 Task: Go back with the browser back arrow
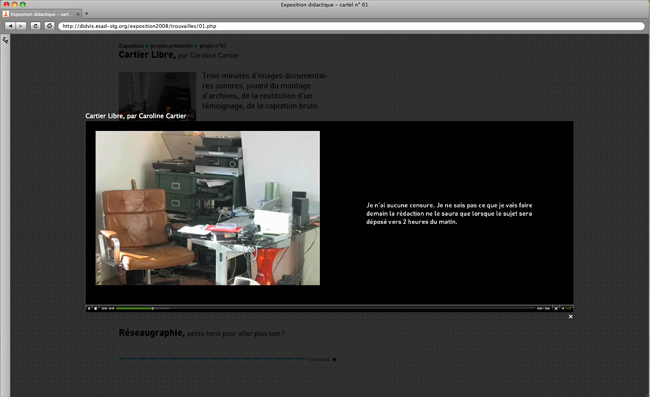(10, 26)
